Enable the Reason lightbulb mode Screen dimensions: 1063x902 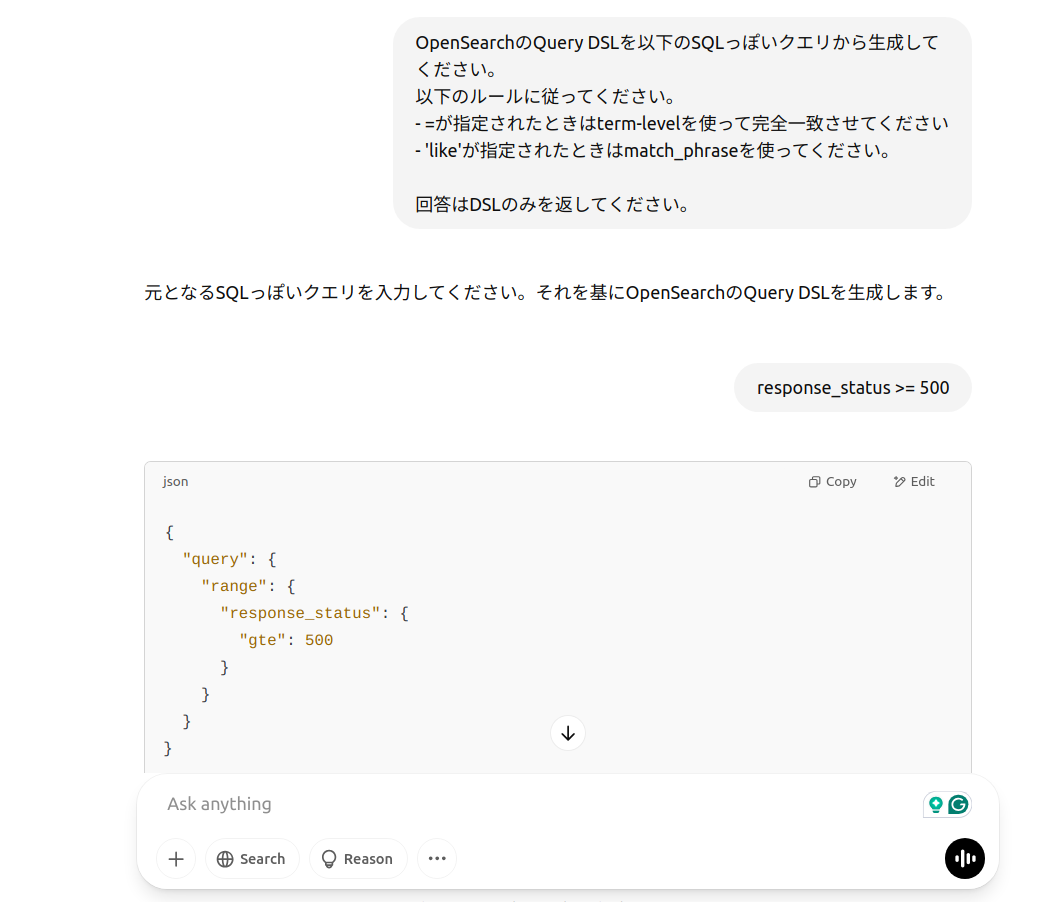point(358,859)
